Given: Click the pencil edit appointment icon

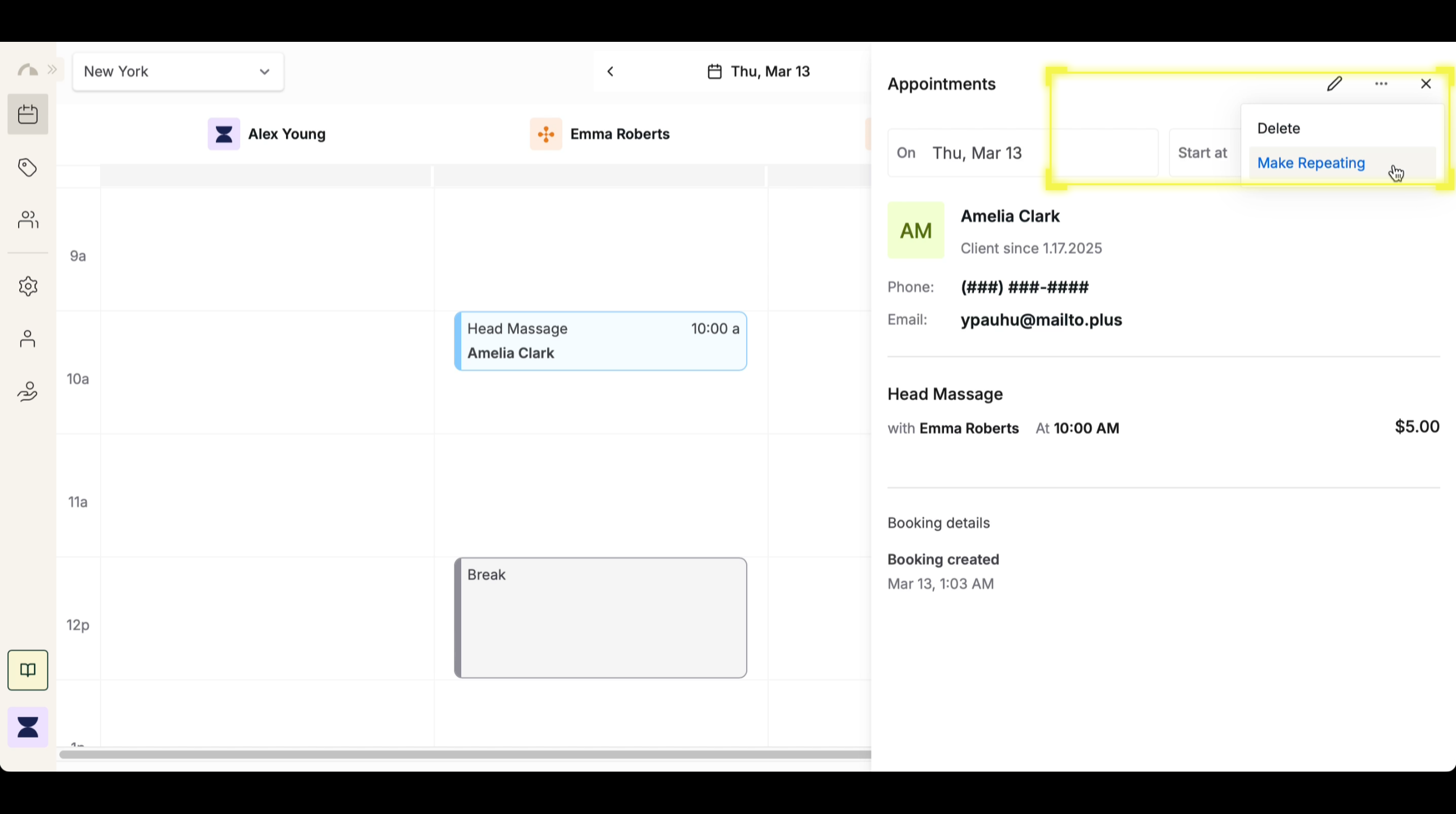Looking at the screenshot, I should [x=1334, y=84].
